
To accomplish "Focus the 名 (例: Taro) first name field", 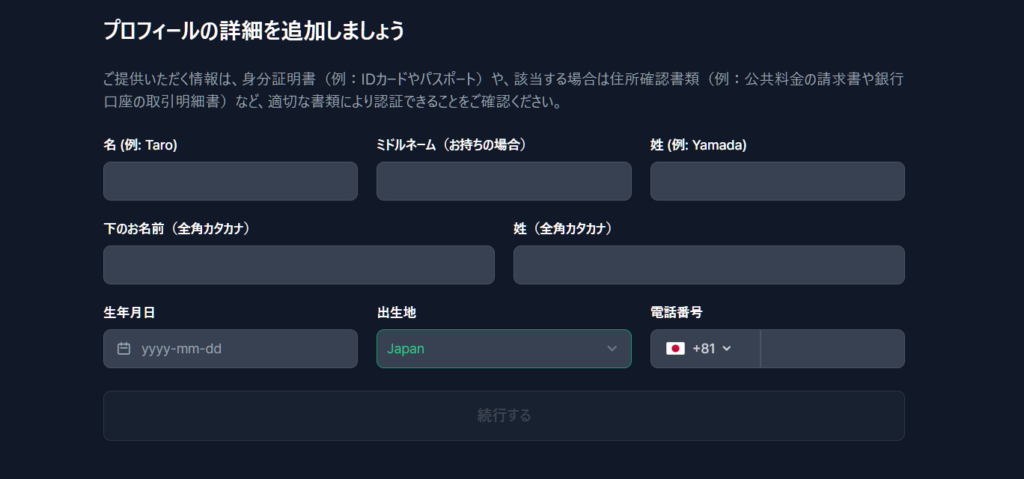I will [230, 181].
